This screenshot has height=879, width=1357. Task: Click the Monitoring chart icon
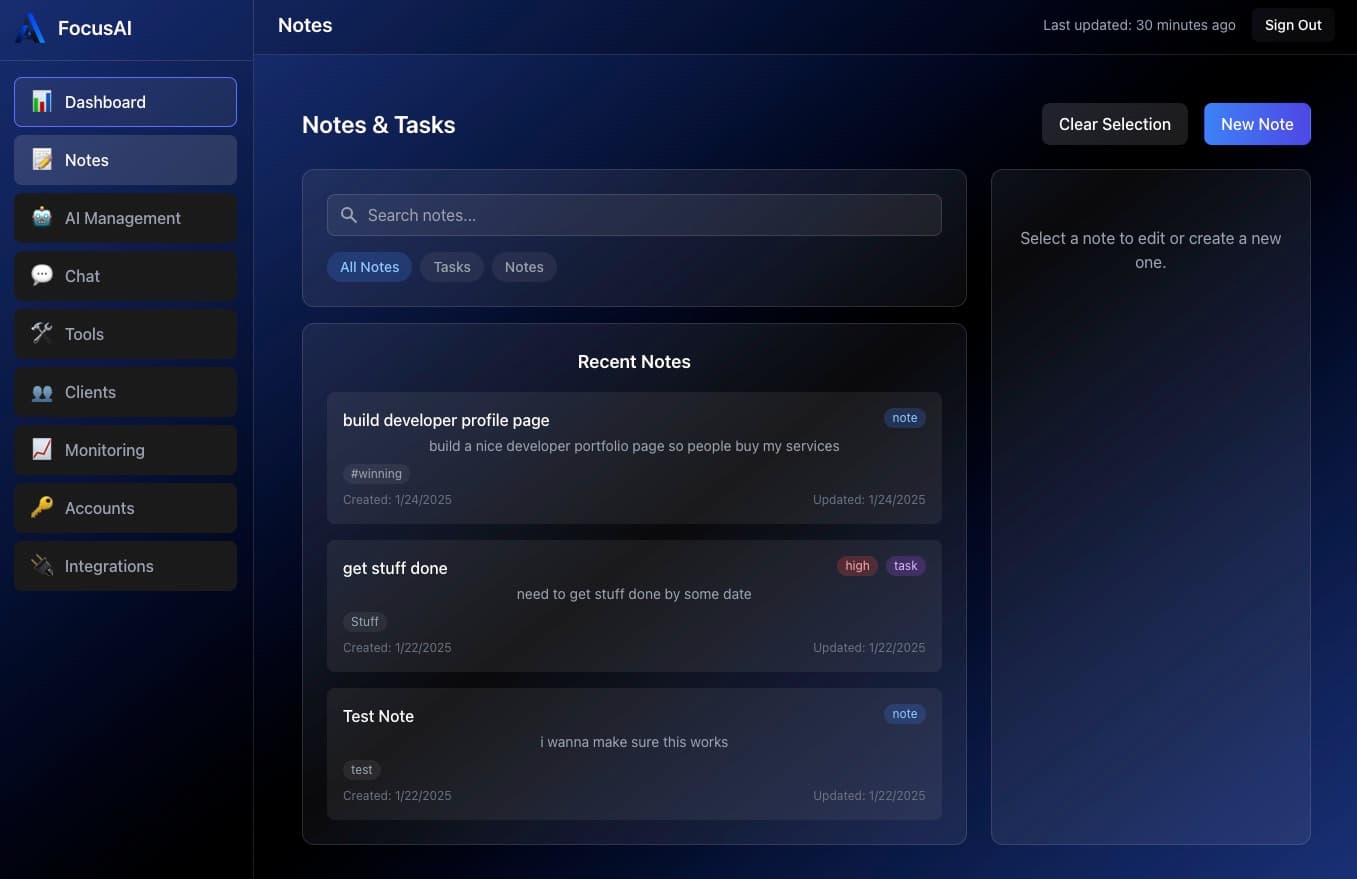[42, 450]
